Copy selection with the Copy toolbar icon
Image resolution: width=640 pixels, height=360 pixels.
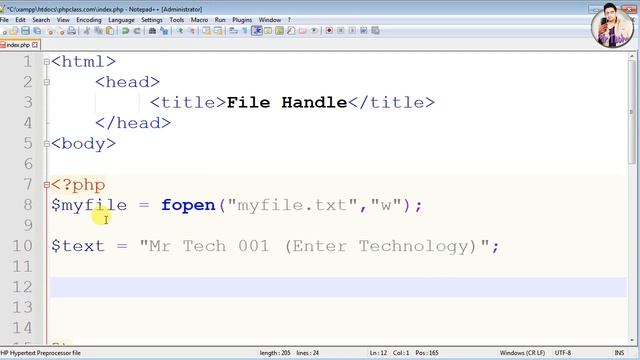[x=98, y=31]
